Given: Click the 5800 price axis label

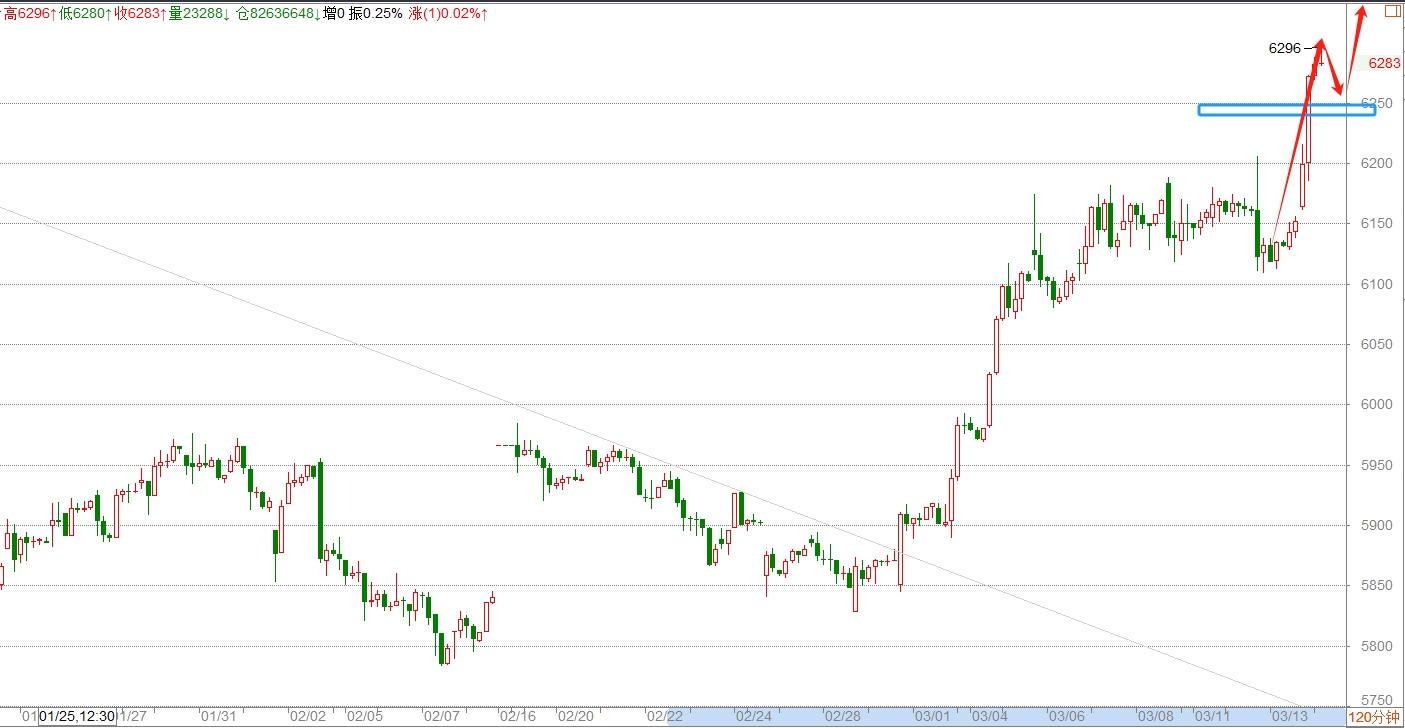Looking at the screenshot, I should [1379, 646].
